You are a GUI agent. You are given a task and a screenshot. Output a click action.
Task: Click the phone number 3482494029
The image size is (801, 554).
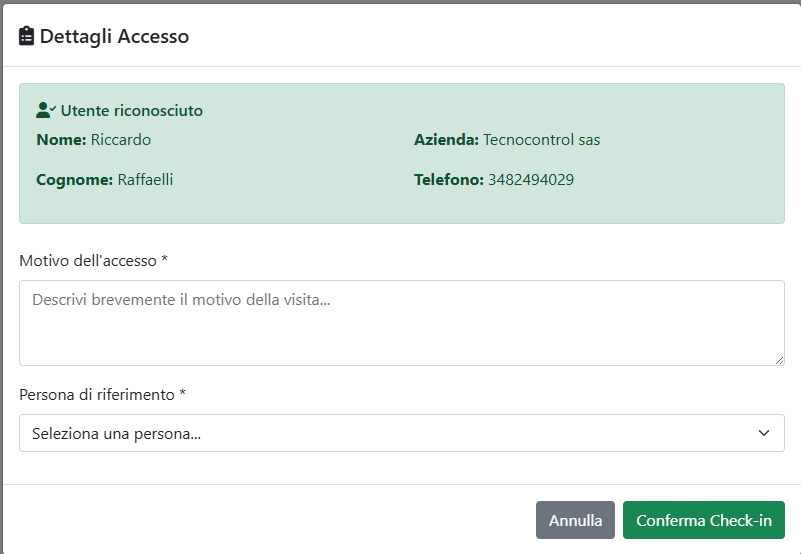tap(530, 180)
